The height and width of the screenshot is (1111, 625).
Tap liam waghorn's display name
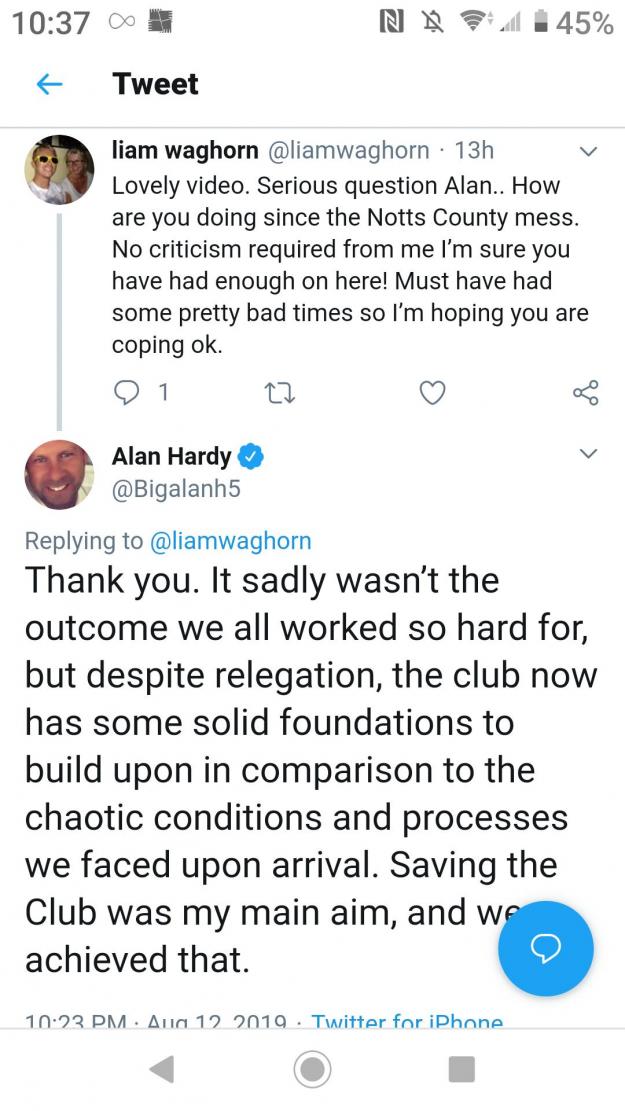point(185,150)
